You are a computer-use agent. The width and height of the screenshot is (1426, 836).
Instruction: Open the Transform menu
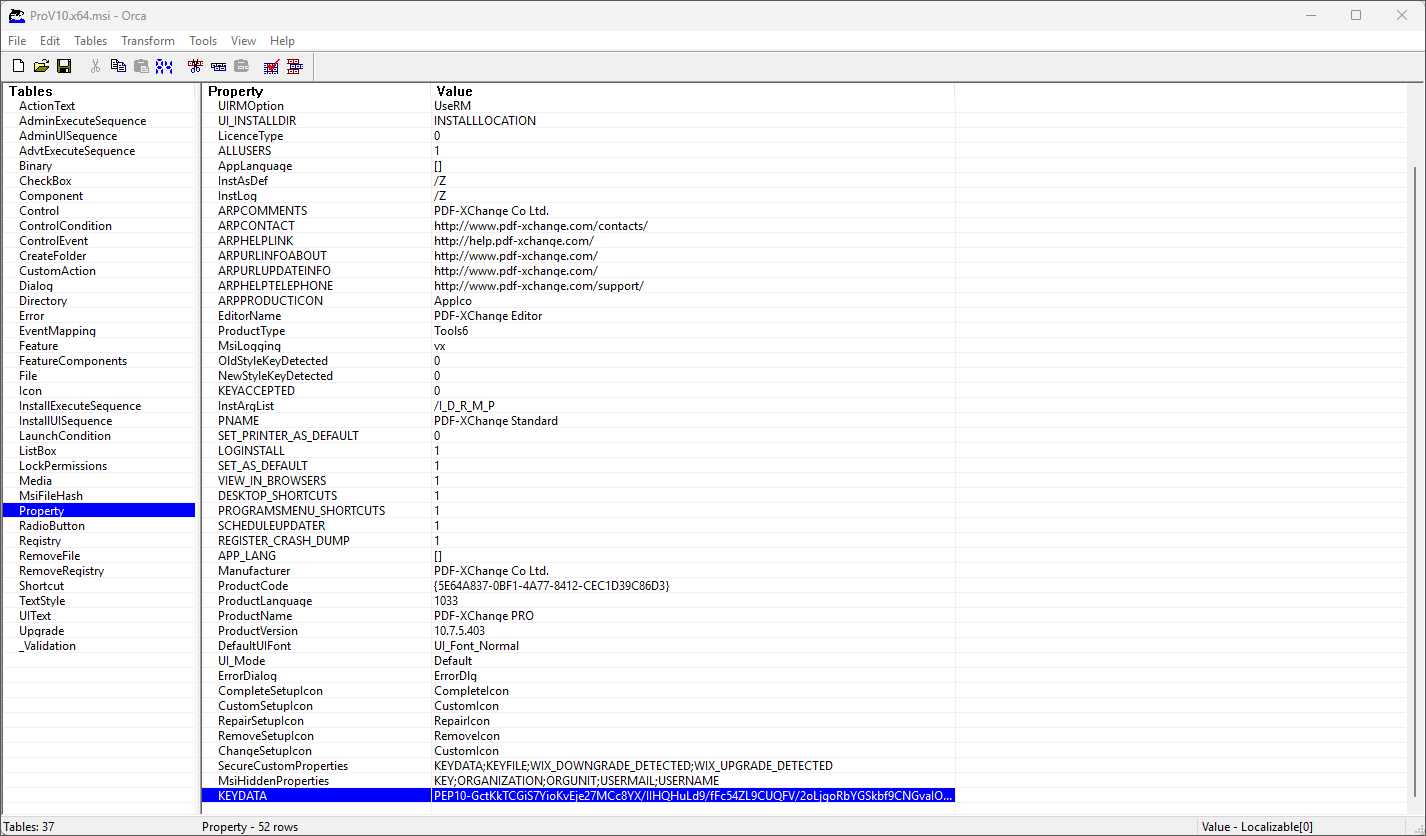(148, 41)
